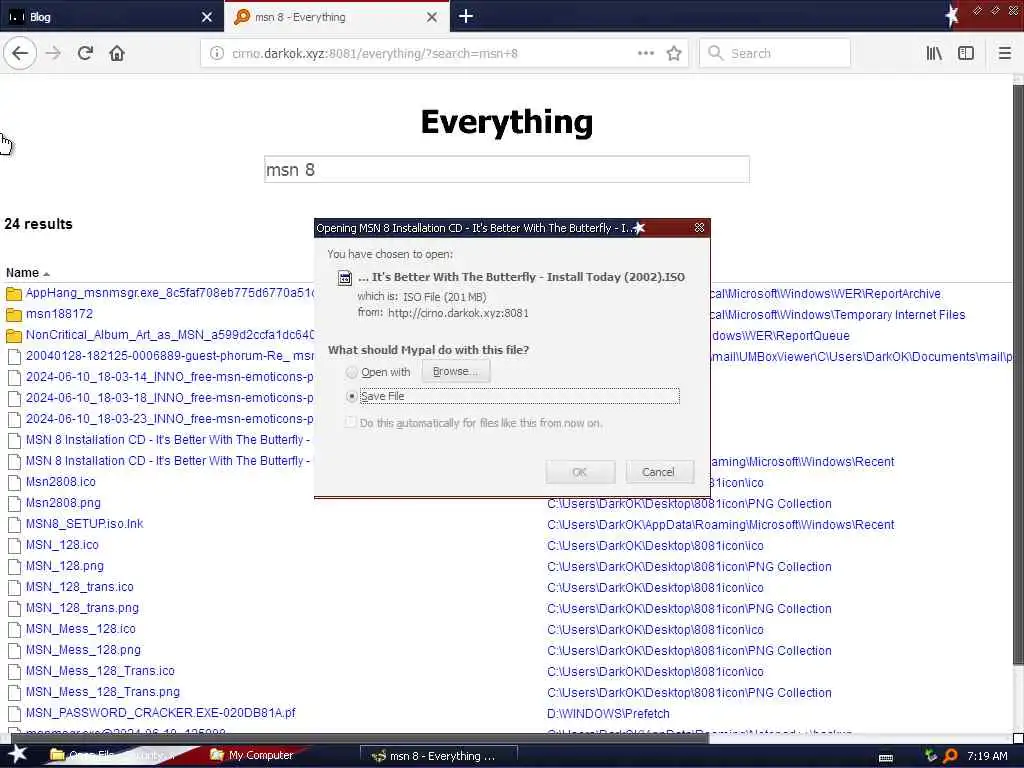This screenshot has height=768, width=1024.
Task: Open the MSN_128_trans.png link
Action: 82,608
